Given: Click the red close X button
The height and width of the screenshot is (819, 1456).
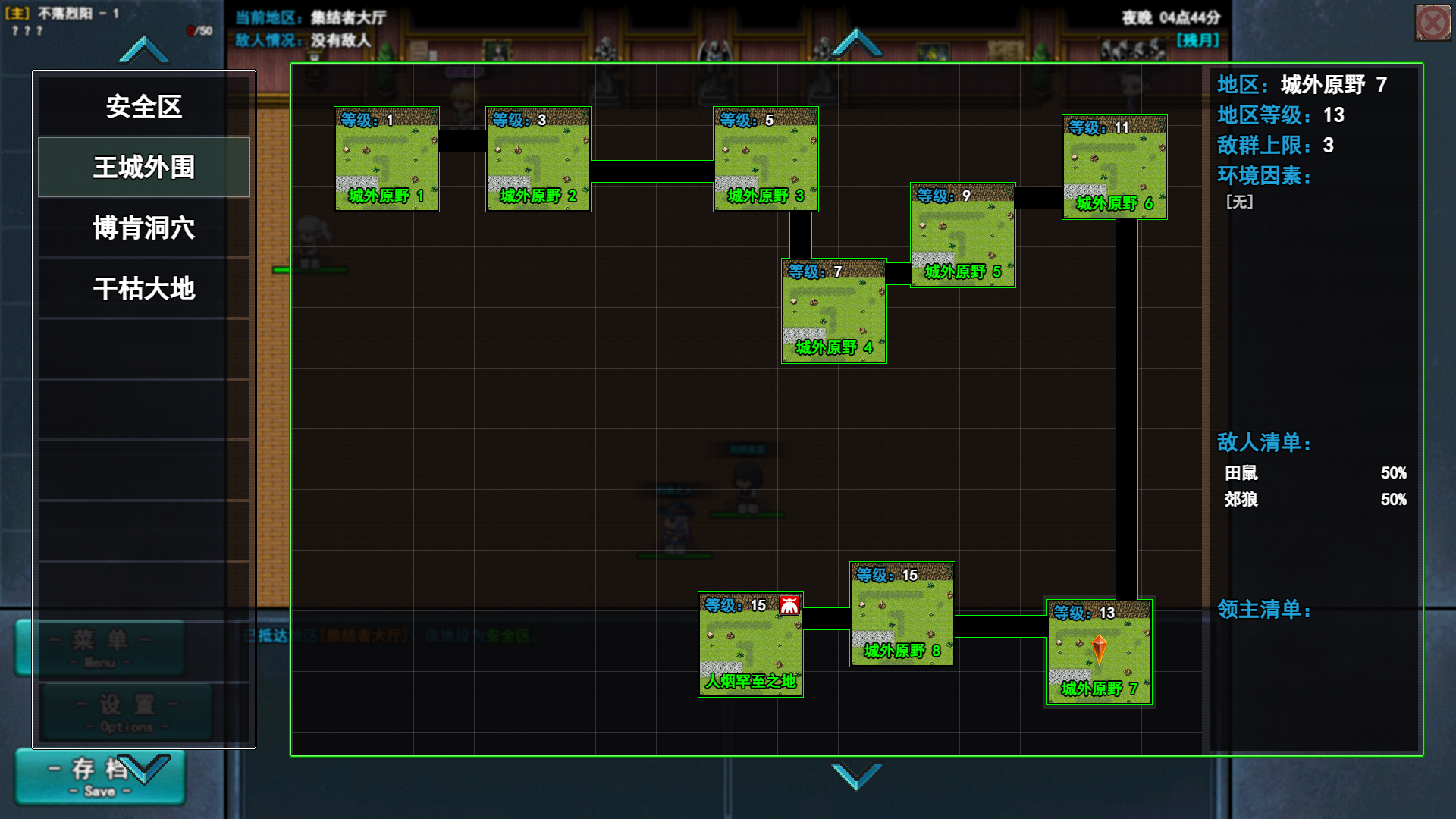Looking at the screenshot, I should 1432,24.
